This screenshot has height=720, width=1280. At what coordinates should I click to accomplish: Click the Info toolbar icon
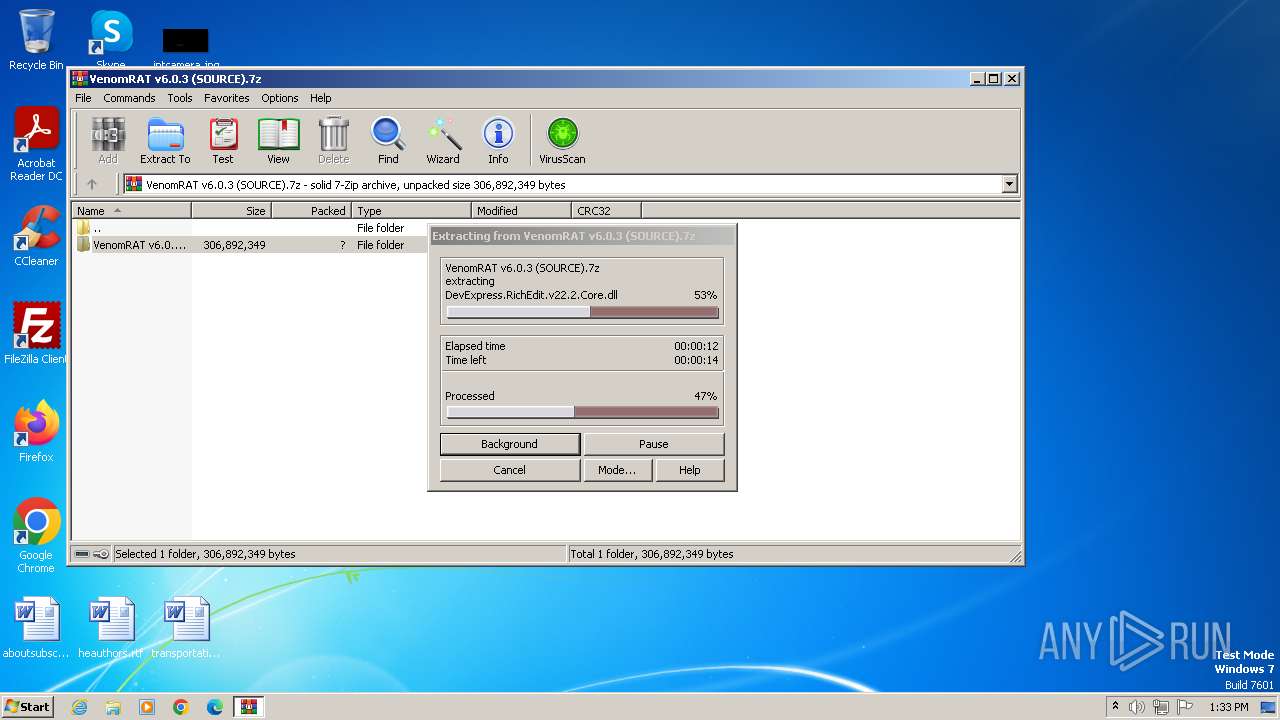pyautogui.click(x=498, y=141)
